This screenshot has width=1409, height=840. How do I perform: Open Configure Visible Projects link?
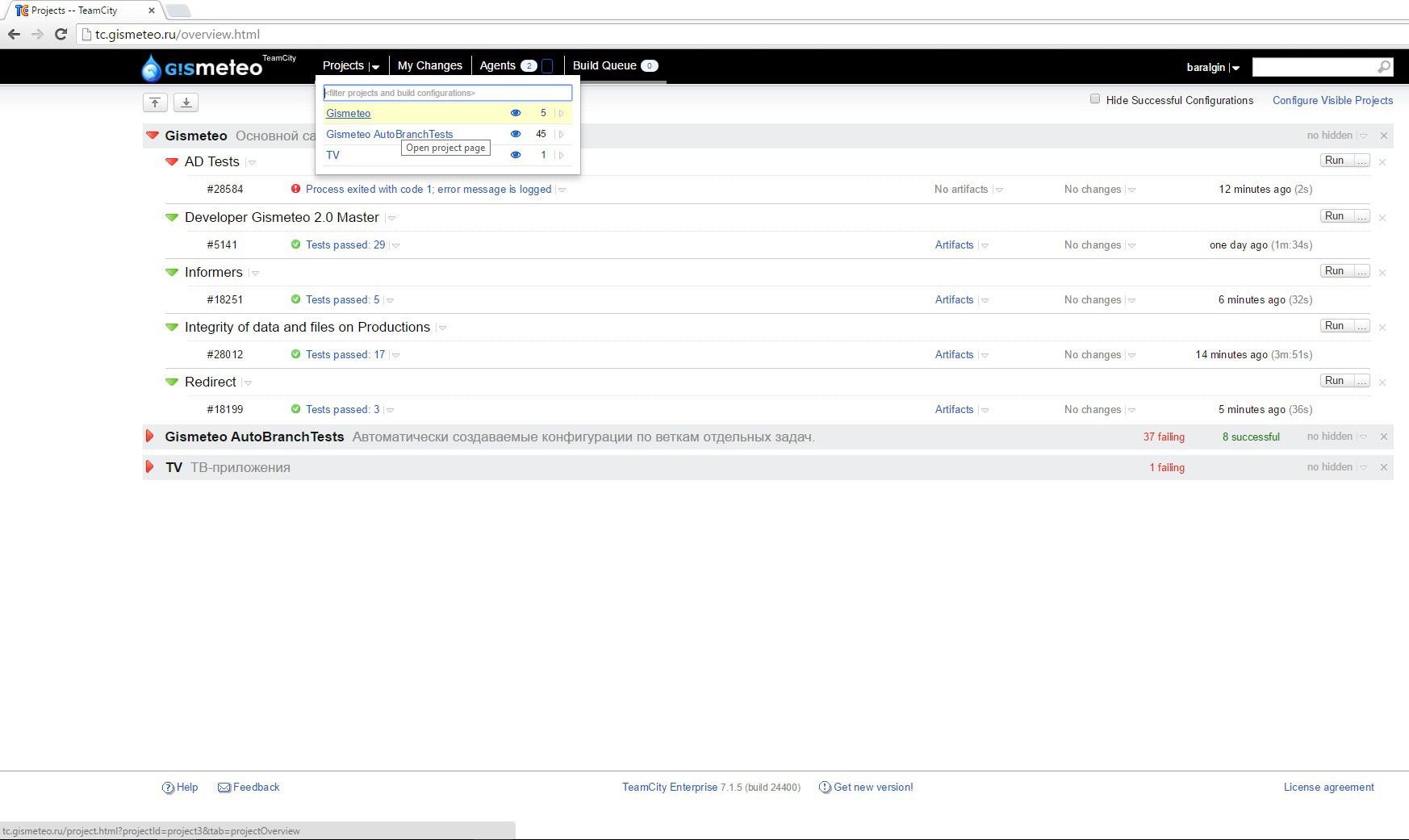pyautogui.click(x=1333, y=100)
